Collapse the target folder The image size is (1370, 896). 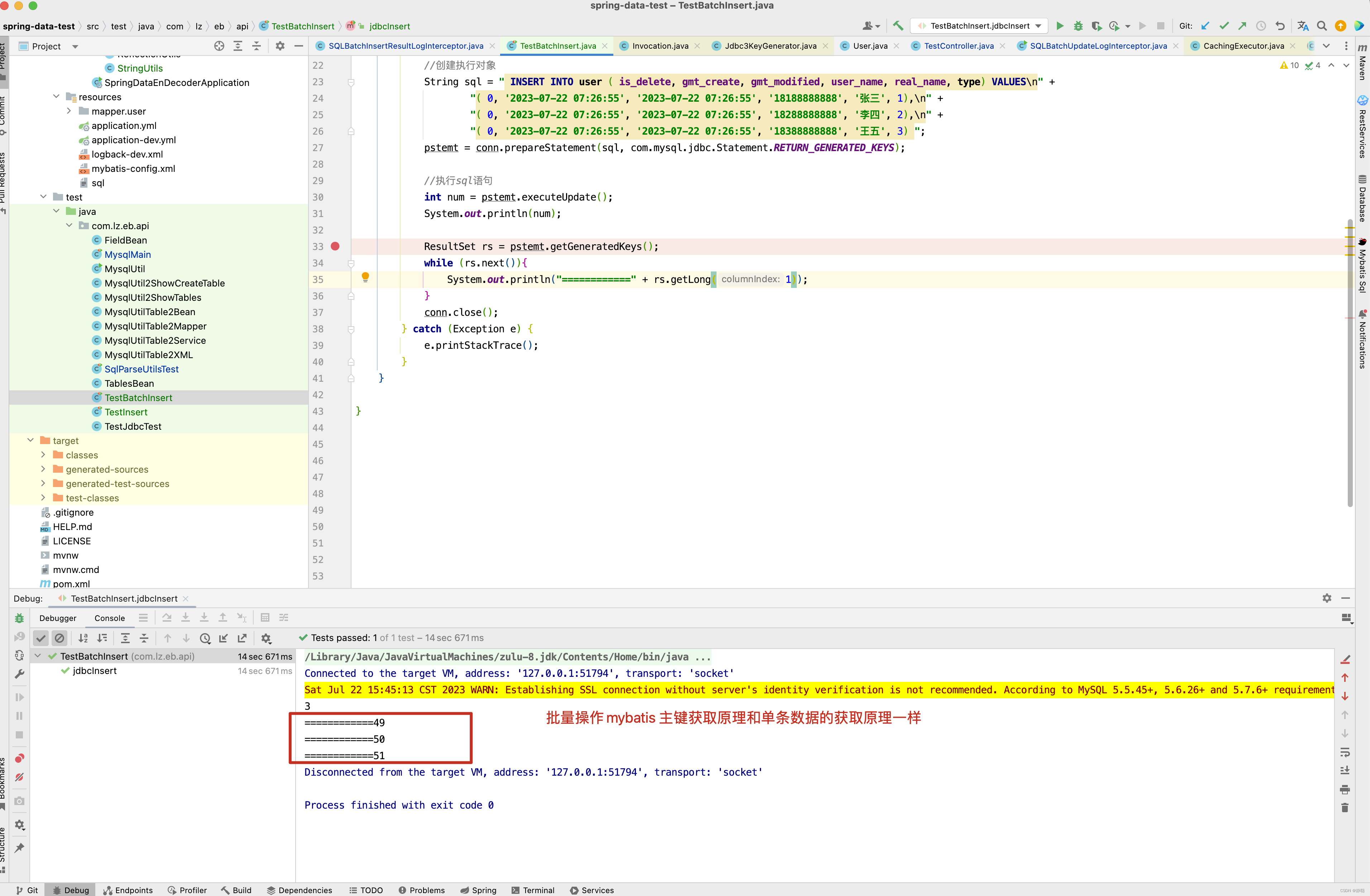tap(30, 440)
